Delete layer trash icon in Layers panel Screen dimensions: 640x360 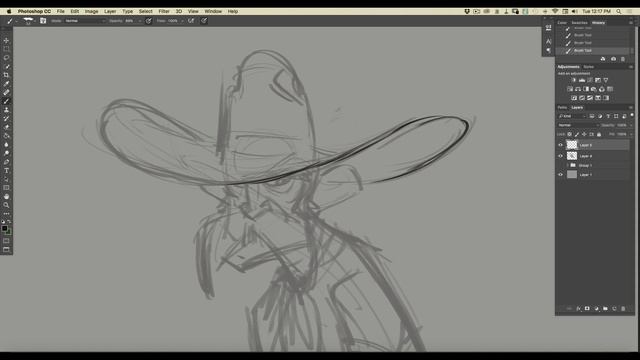click(x=623, y=309)
